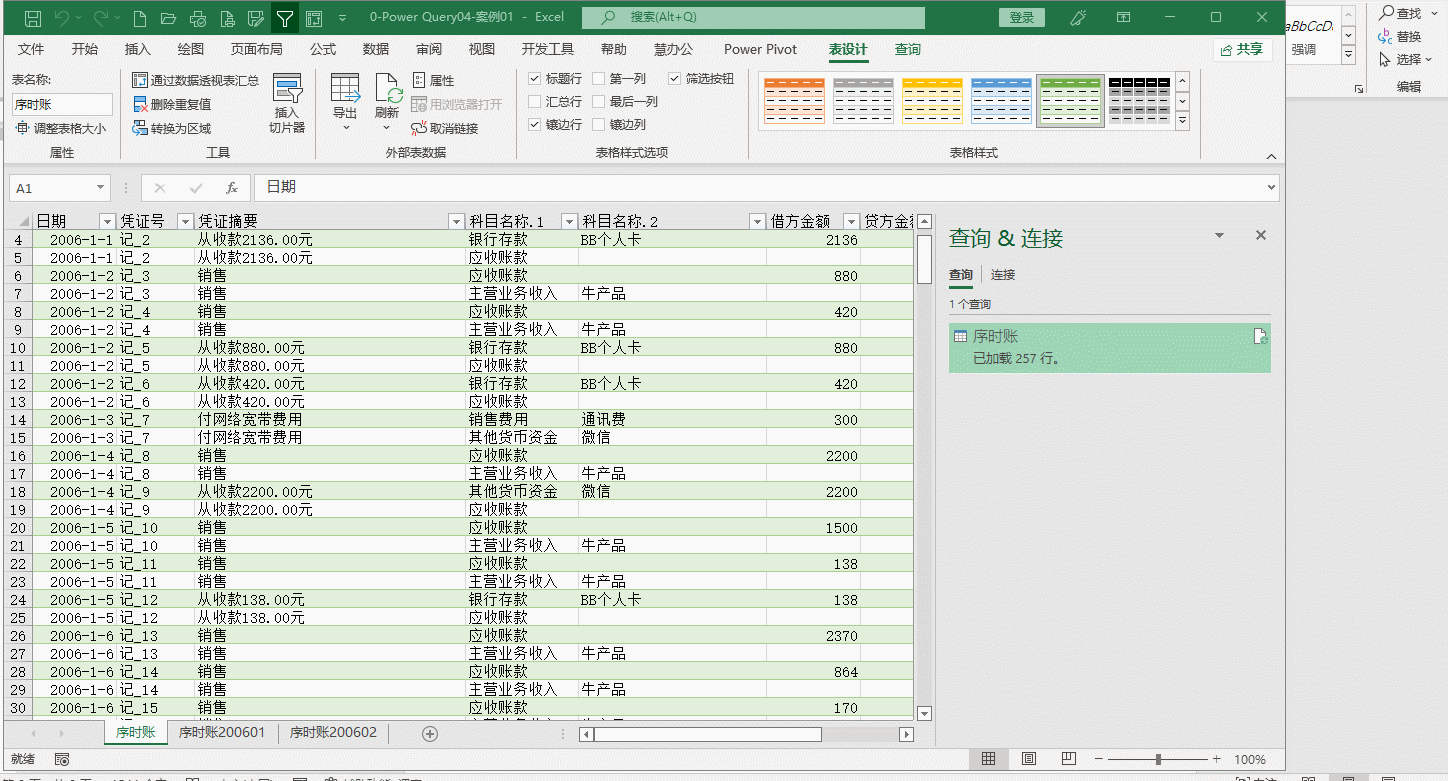Apply the orange table style swatch

click(794, 101)
